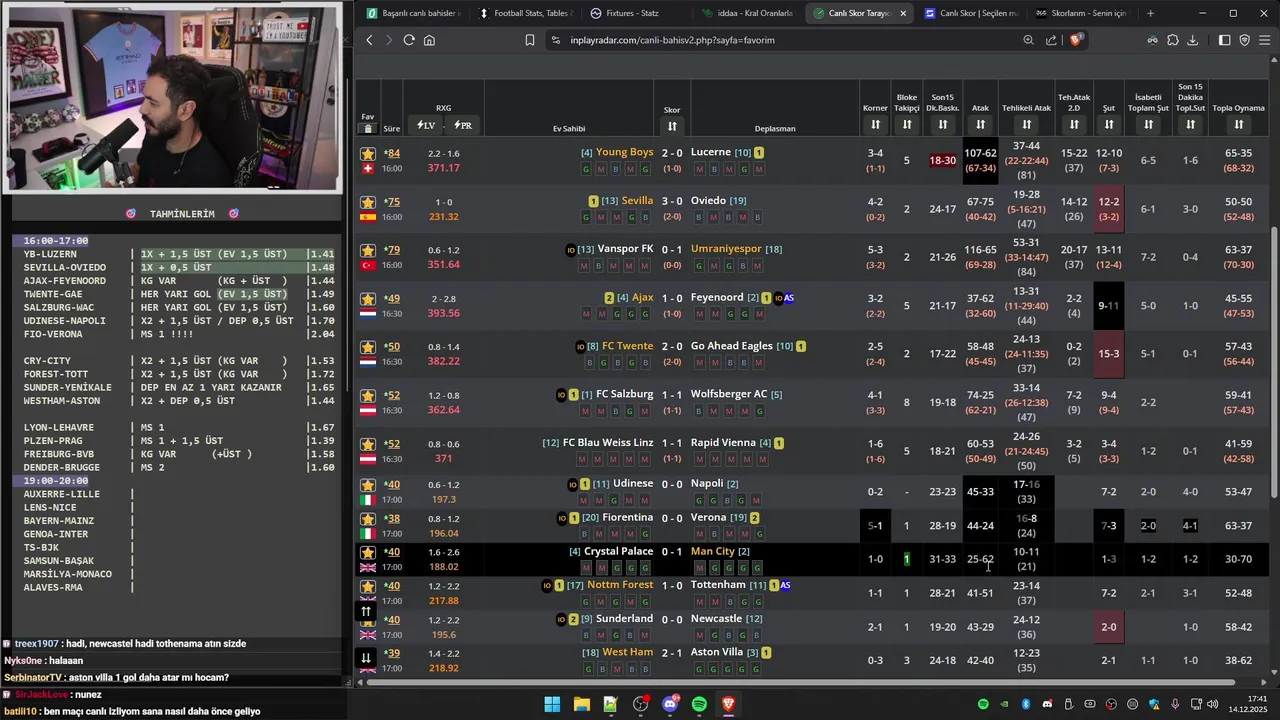
Task: Click the scroll-up double arrow button
Action: [x=366, y=611]
